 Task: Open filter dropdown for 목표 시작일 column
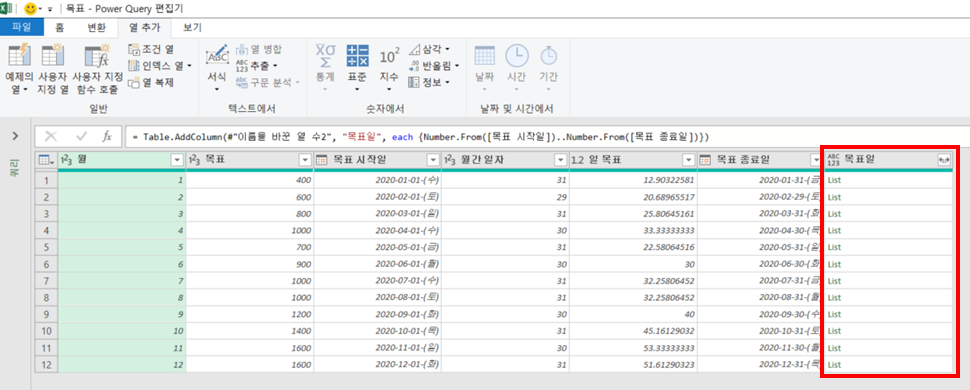[x=432, y=160]
